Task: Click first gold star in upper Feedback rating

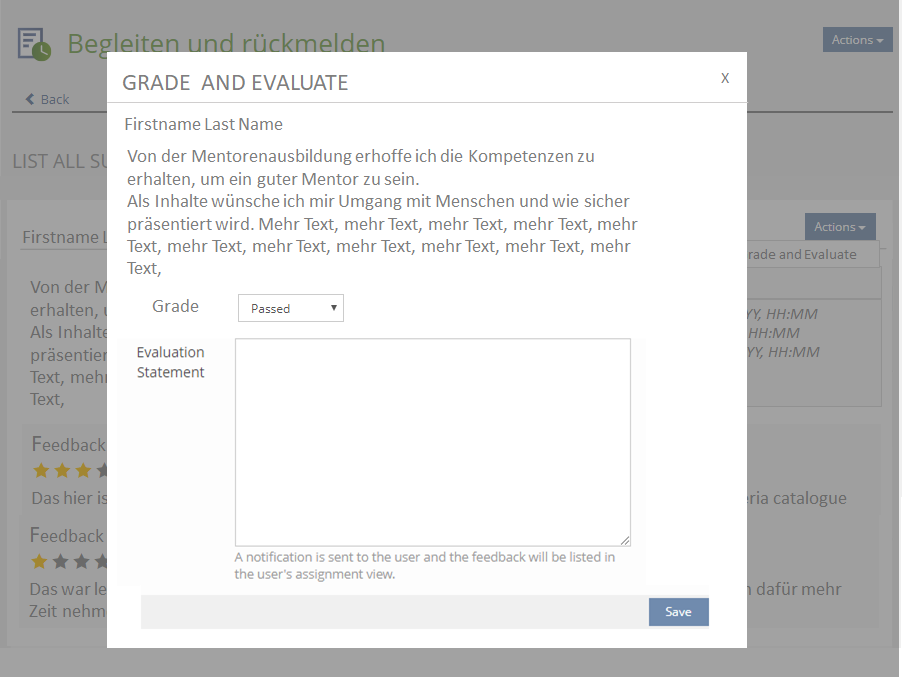Action: 41,470
